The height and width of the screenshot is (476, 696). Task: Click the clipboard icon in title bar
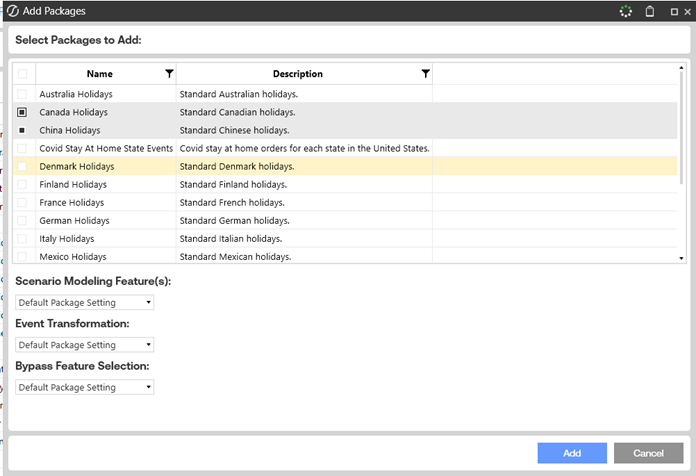click(x=649, y=11)
